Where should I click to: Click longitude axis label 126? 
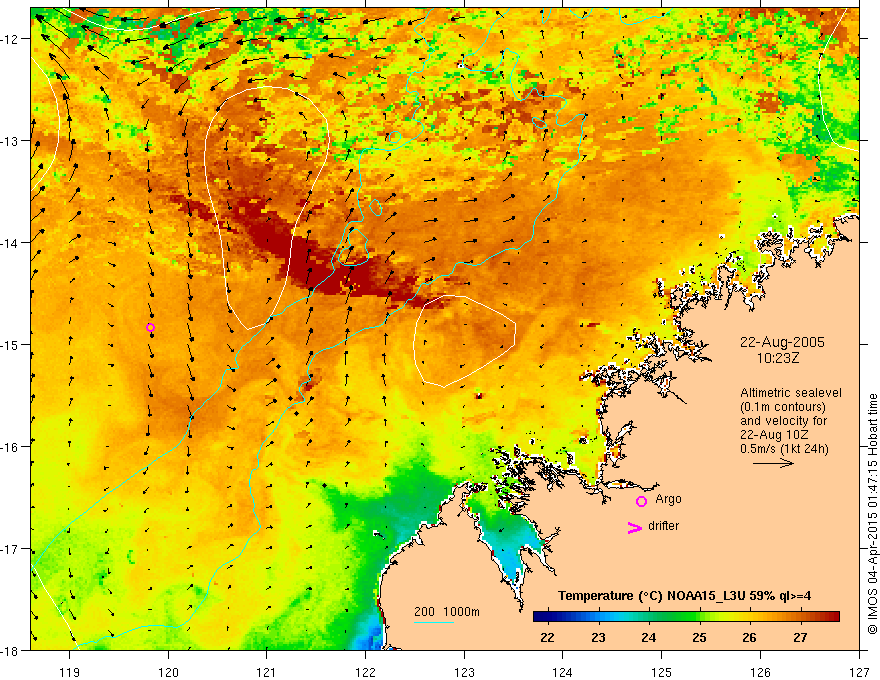(x=760, y=672)
